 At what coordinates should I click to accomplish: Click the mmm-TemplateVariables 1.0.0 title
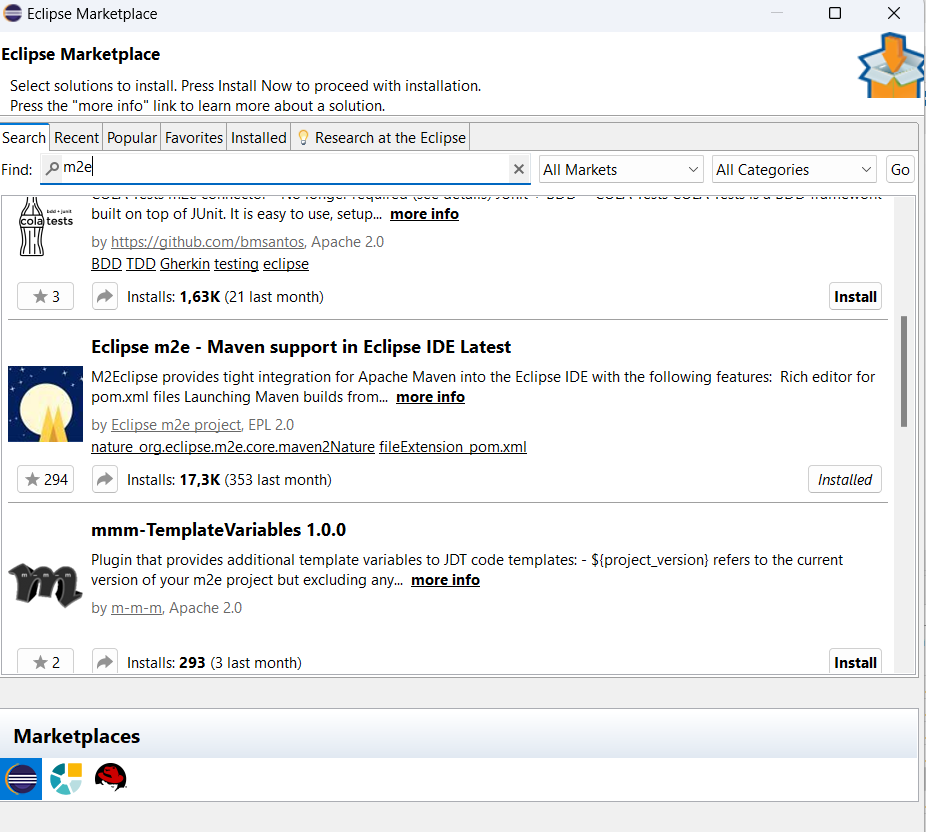219,530
